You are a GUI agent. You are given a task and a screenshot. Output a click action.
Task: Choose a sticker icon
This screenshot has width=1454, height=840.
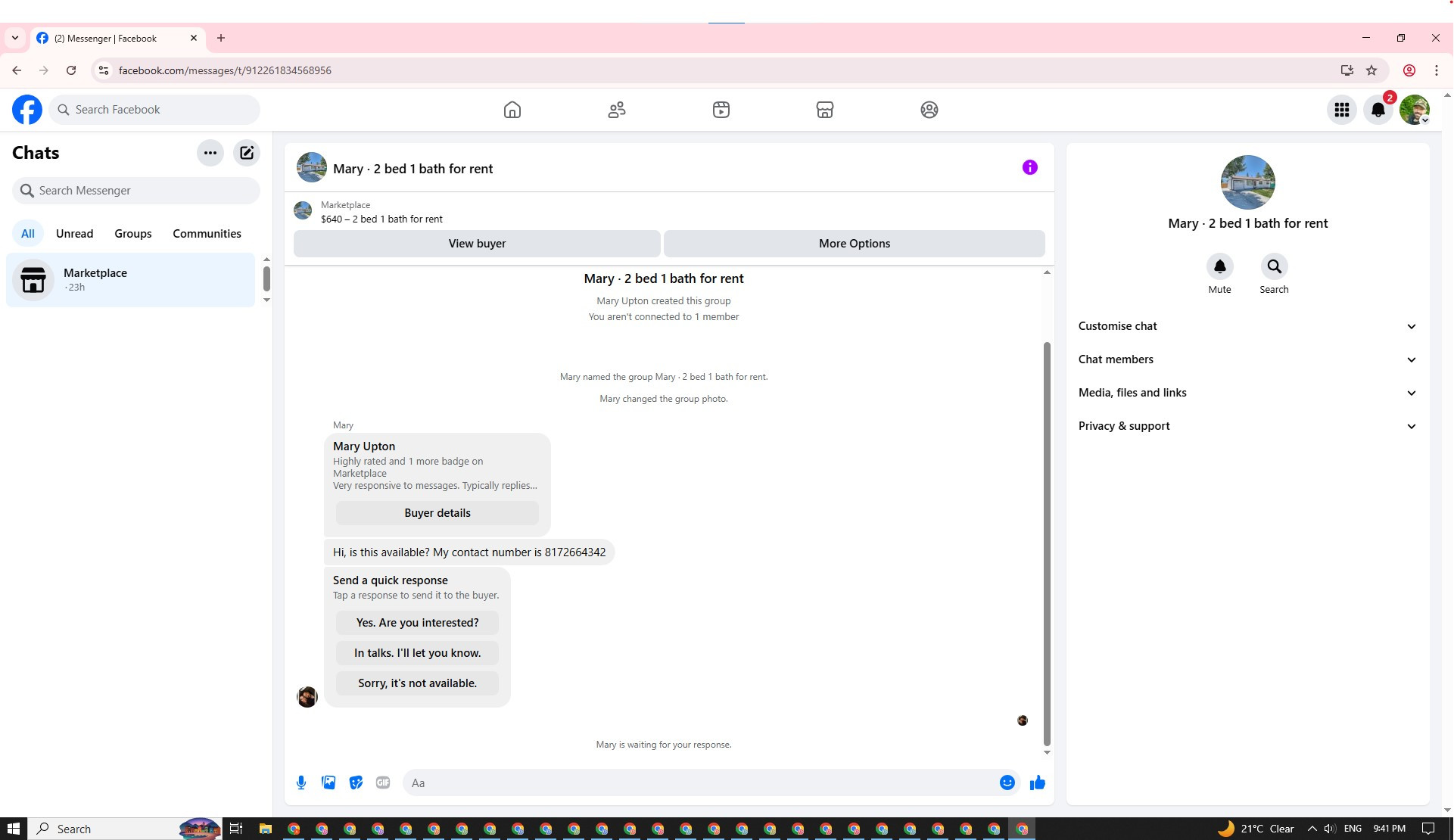coord(356,782)
